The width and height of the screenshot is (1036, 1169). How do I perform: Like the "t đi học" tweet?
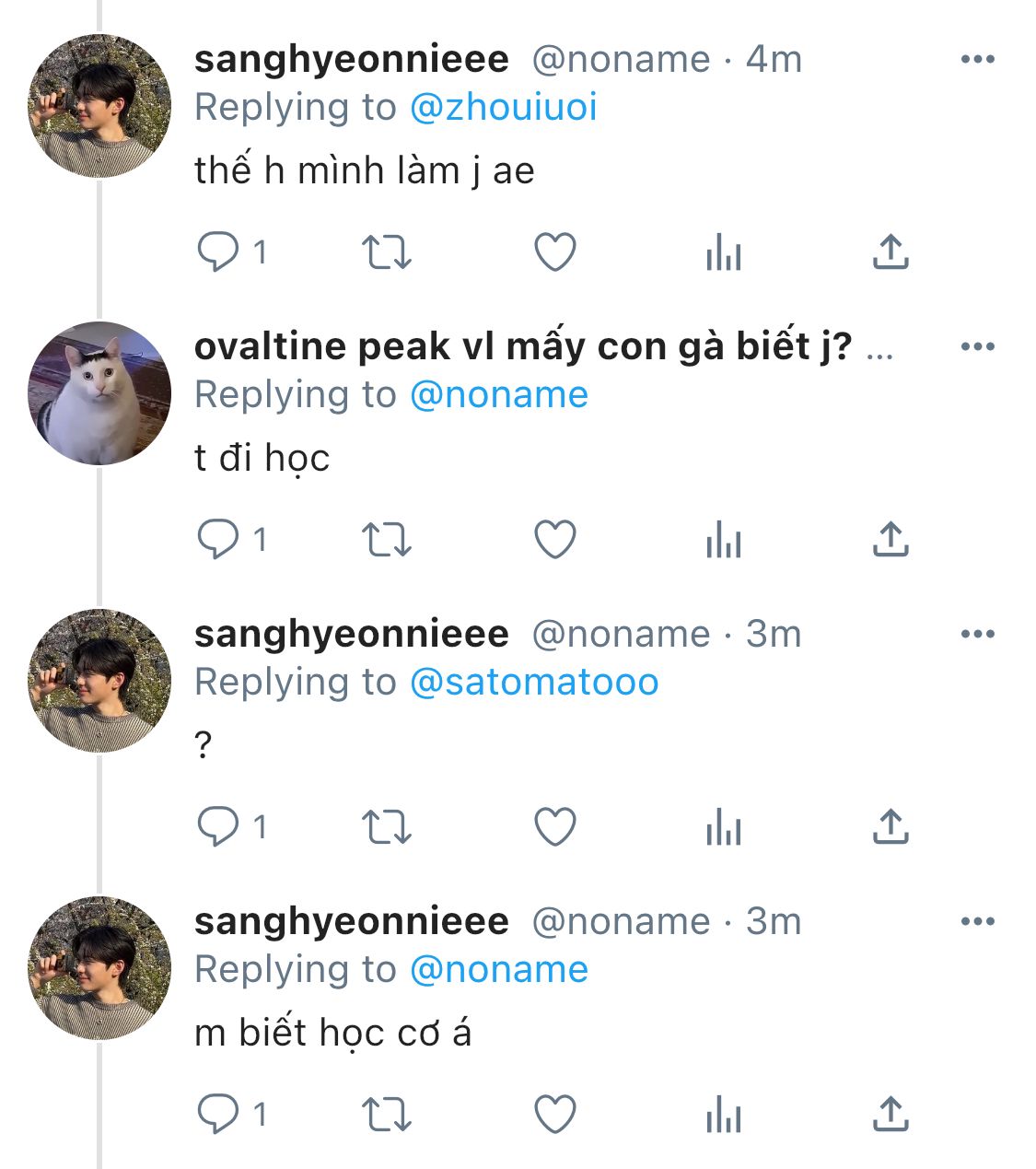(x=555, y=539)
